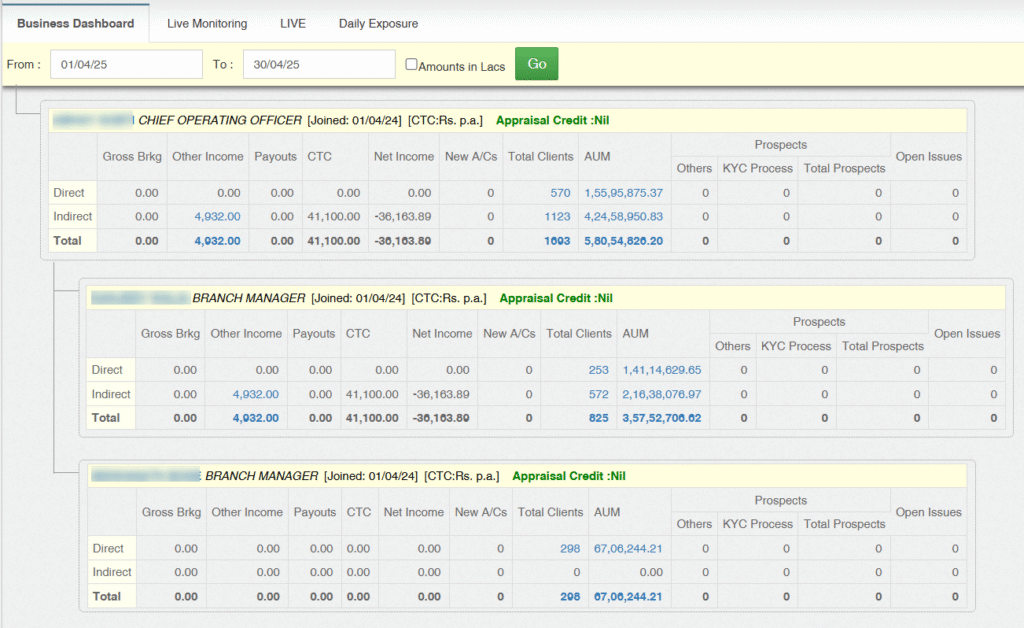Open the 825 Total Clients link
The width and height of the screenshot is (1024, 628).
599,417
